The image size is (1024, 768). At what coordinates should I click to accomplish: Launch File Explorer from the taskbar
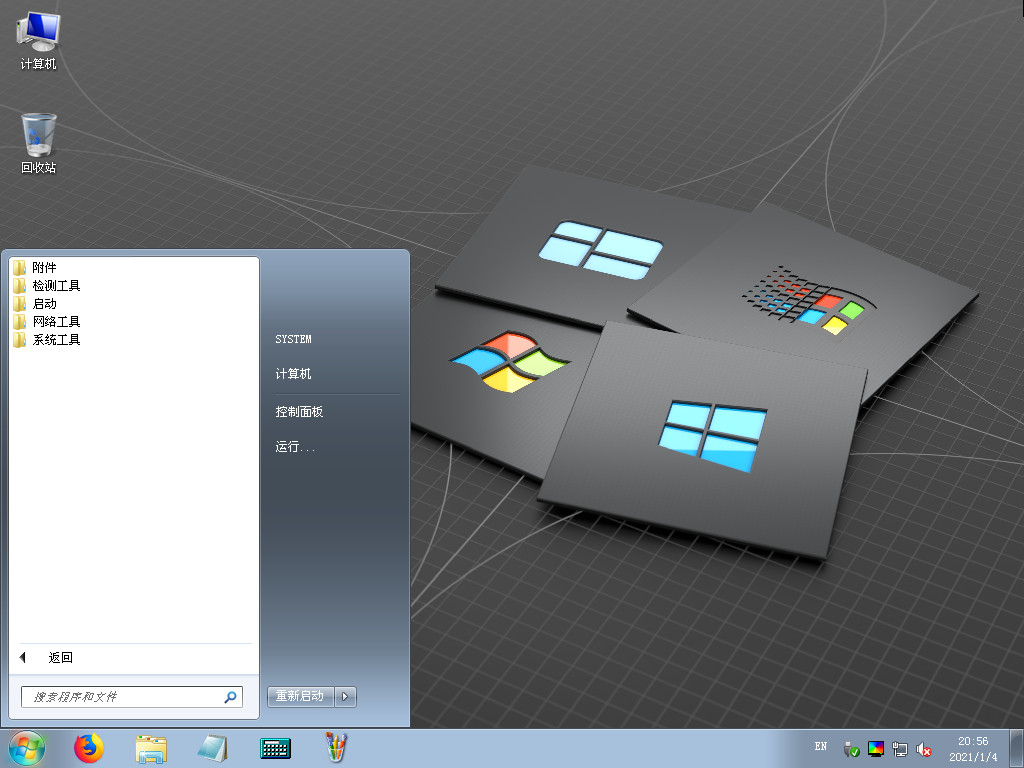(151, 747)
